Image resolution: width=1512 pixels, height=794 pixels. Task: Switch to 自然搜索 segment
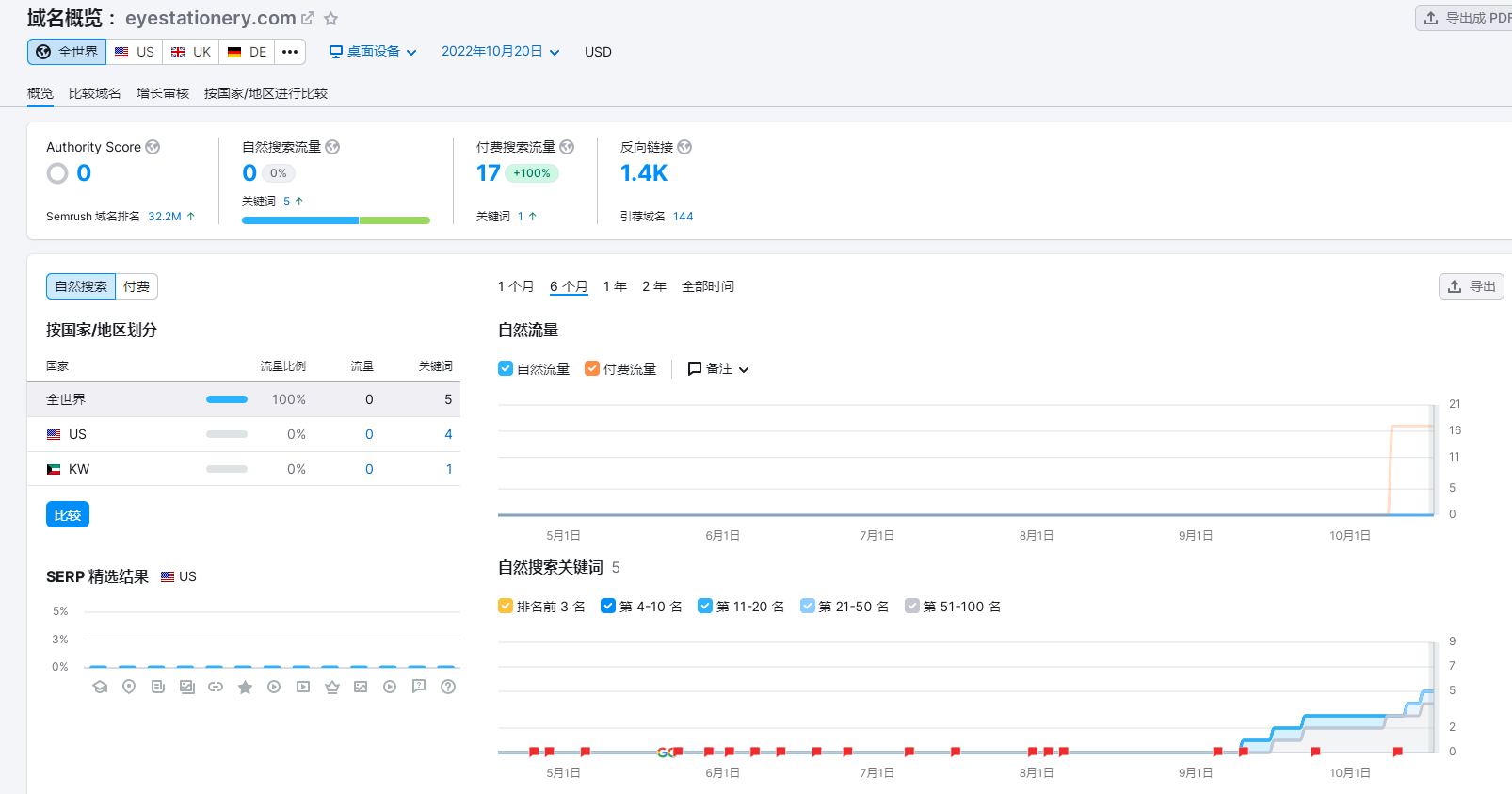click(x=81, y=286)
